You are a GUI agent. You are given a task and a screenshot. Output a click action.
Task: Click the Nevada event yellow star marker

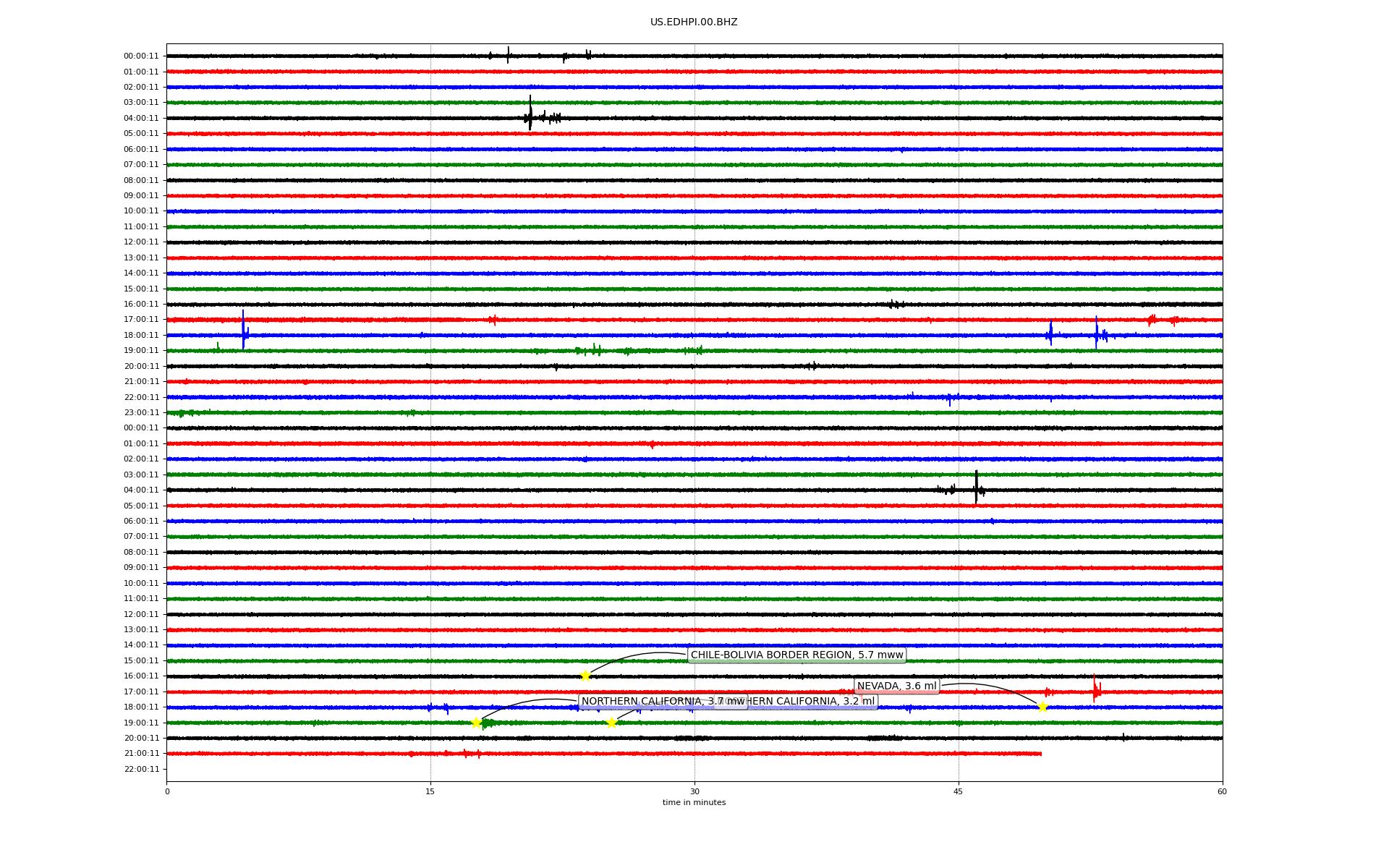1042,707
